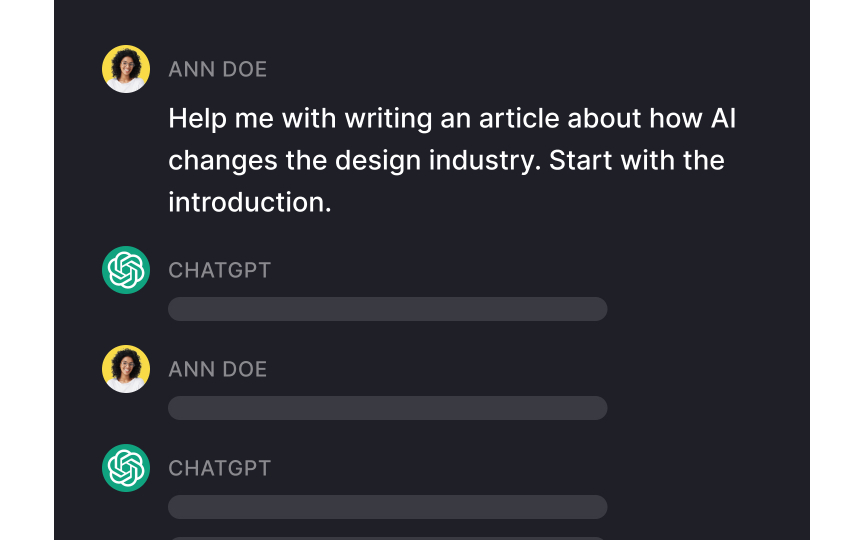Select the second ANN DOE sender label
This screenshot has height=540, width=864.
pos(218,369)
